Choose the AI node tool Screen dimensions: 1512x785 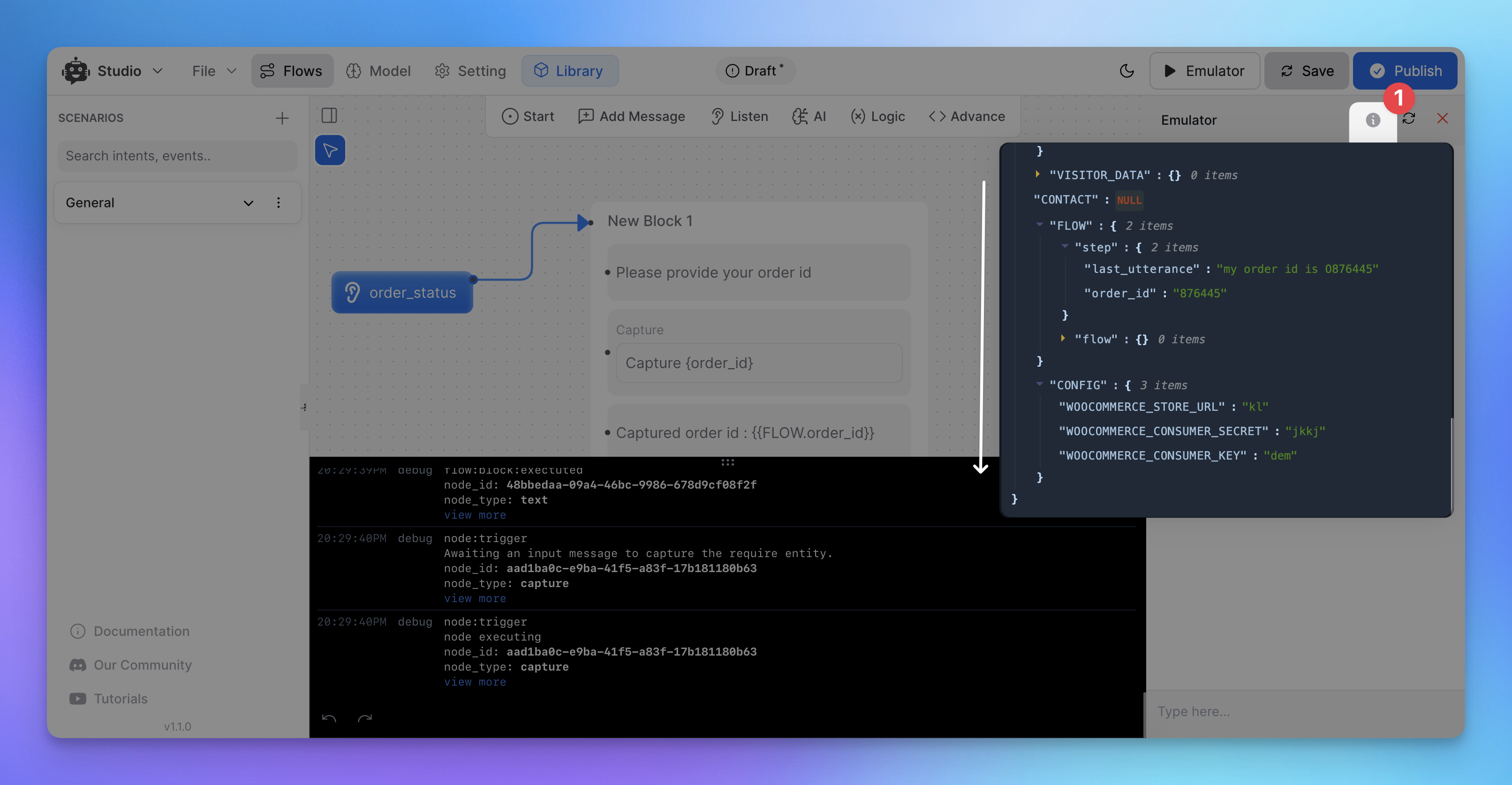tap(809, 116)
